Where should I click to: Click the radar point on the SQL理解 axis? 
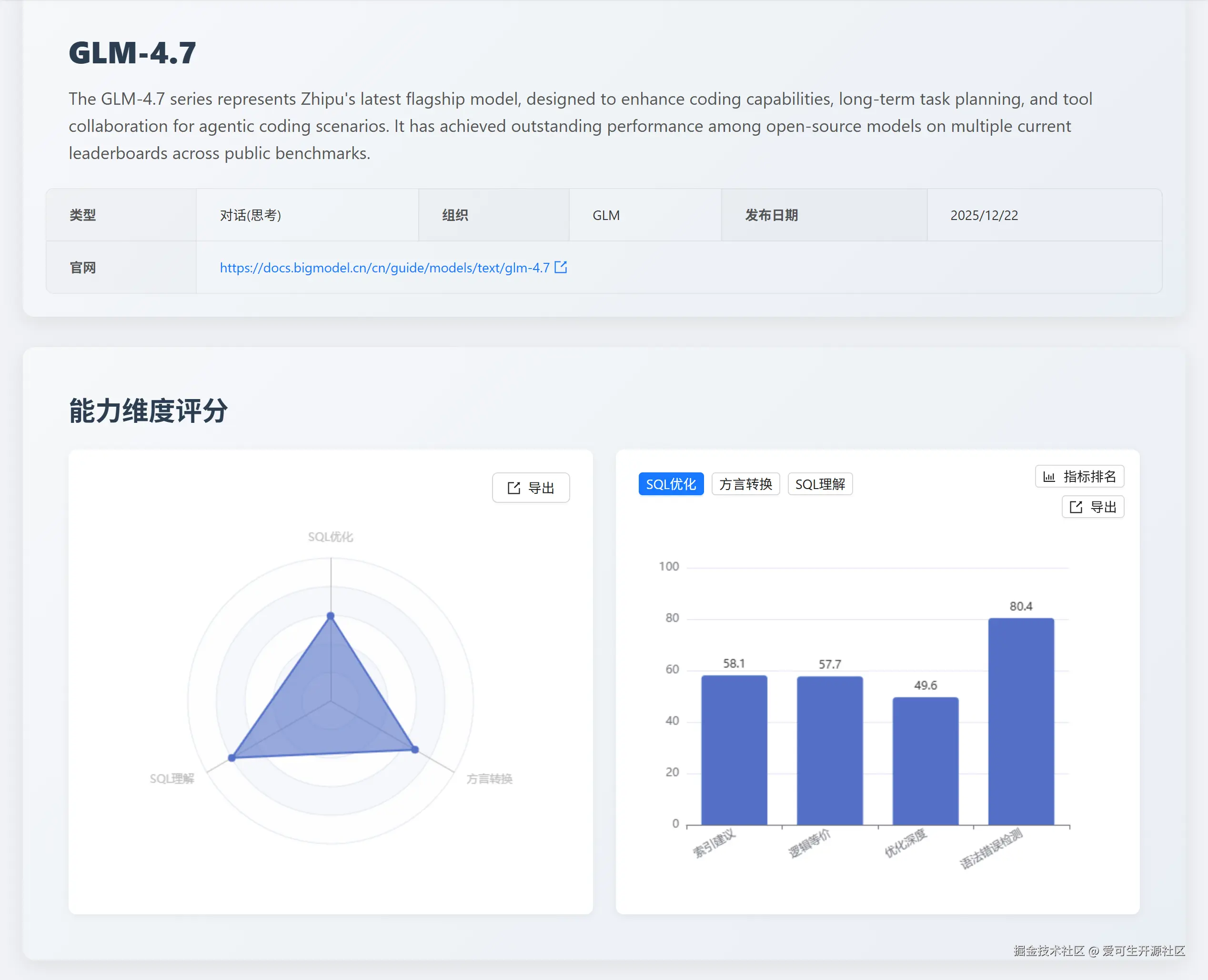pos(232,758)
